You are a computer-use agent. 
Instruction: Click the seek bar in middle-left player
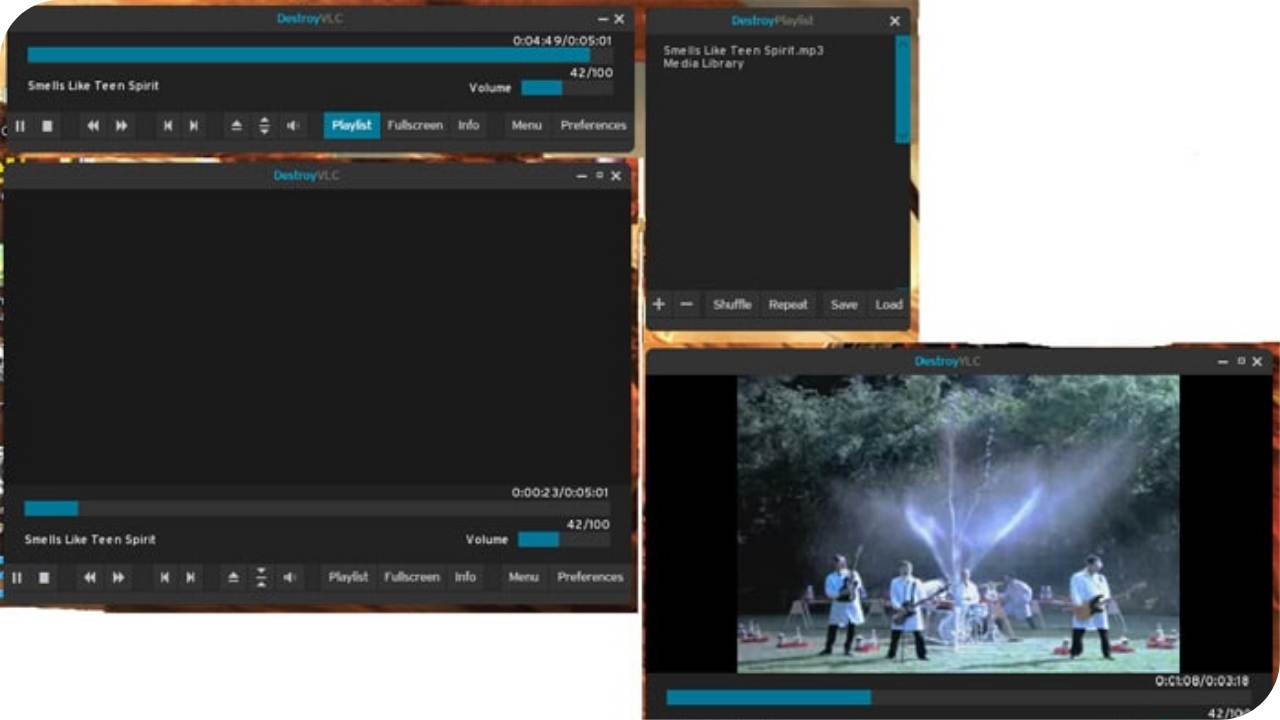[317, 508]
